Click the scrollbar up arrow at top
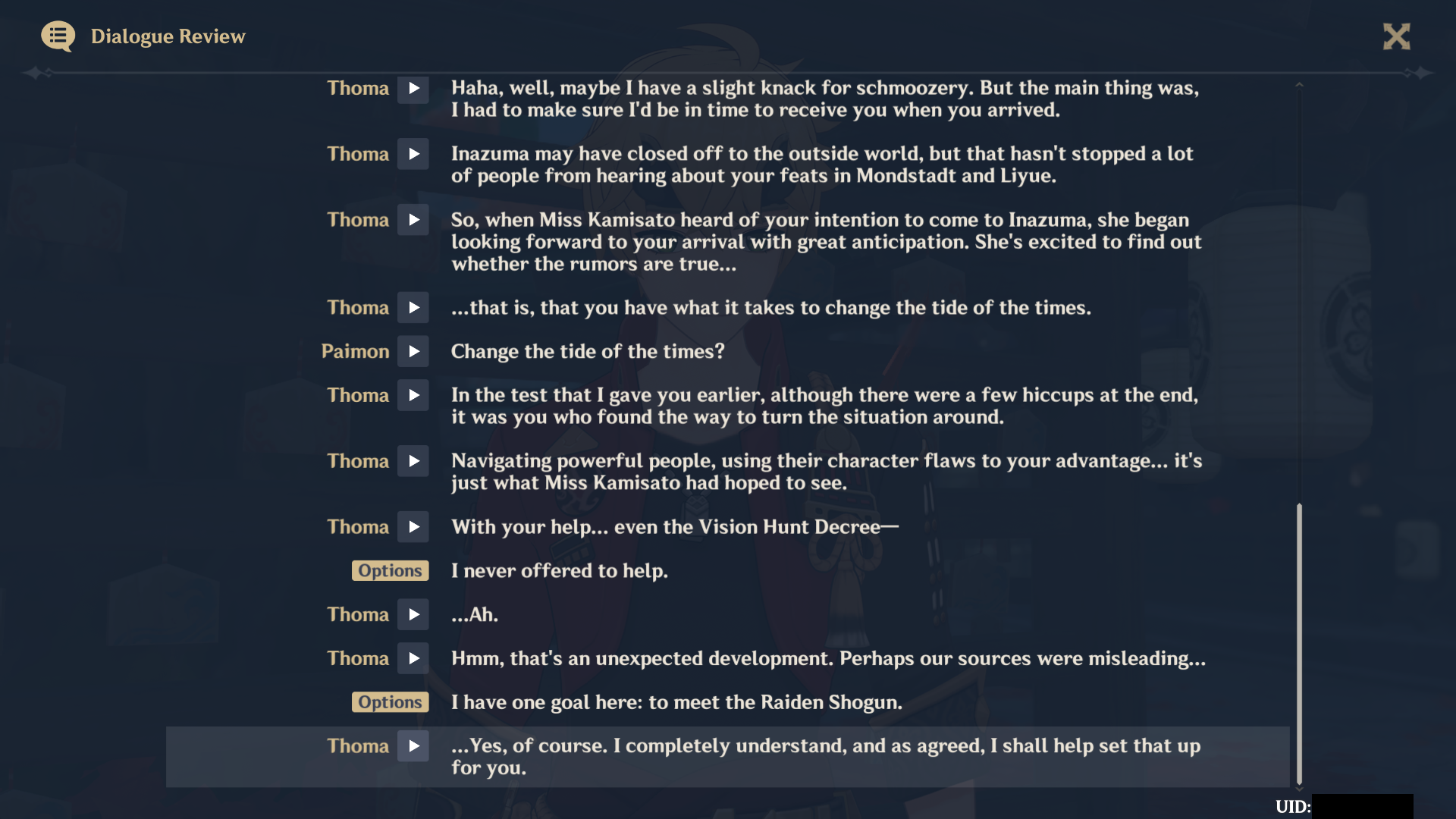The width and height of the screenshot is (1456, 819). [x=1299, y=85]
